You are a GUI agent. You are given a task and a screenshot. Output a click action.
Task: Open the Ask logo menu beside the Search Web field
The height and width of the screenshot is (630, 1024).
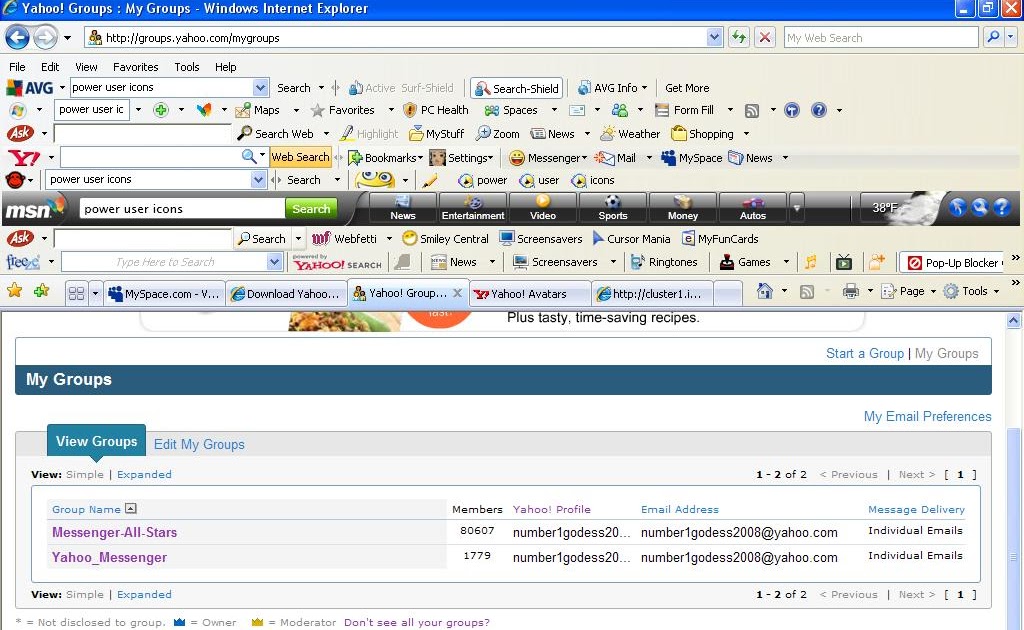click(x=20, y=134)
